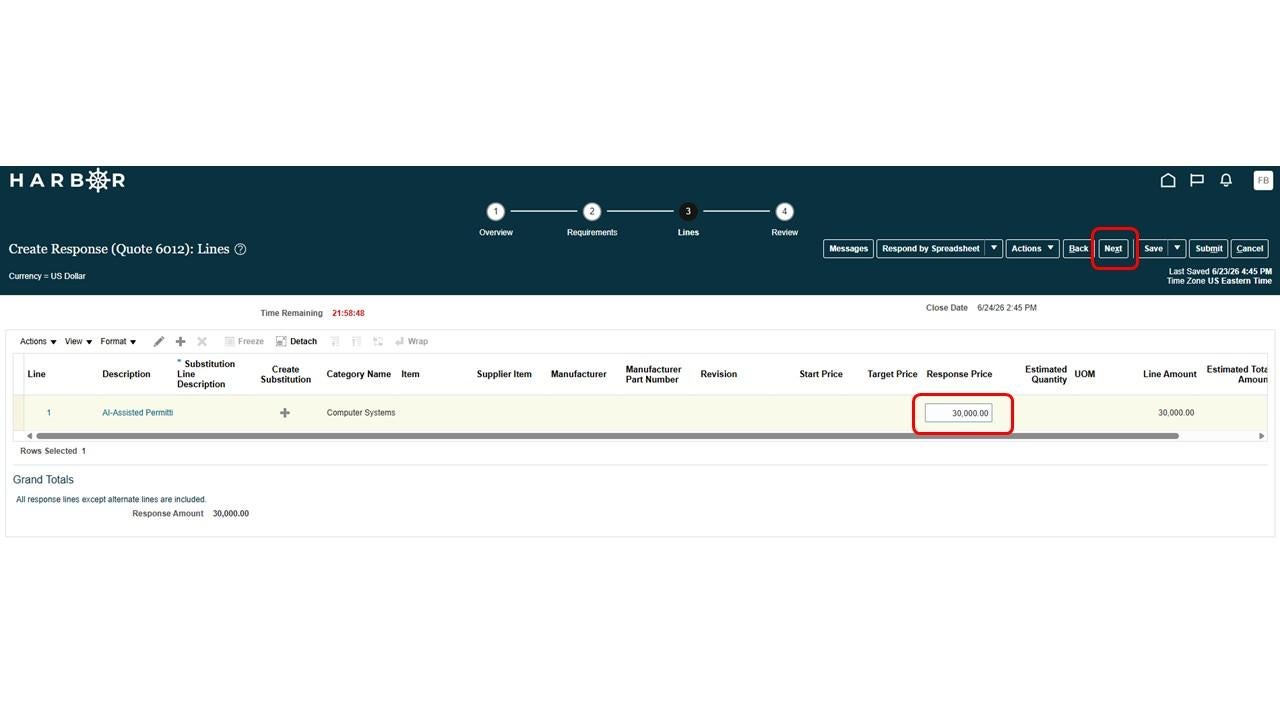This screenshot has width=1280, height=720.
Task: Click the Target Price column header
Action: (892, 374)
